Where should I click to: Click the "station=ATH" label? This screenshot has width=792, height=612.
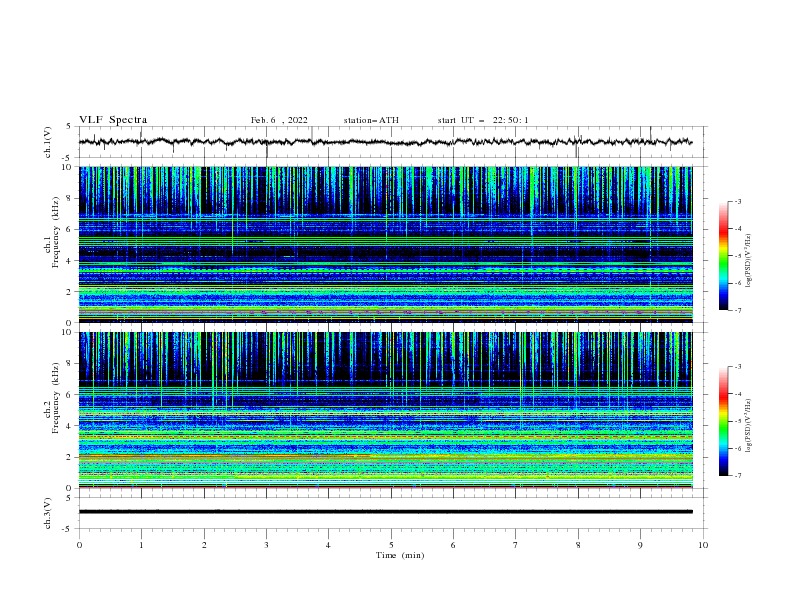[x=371, y=120]
